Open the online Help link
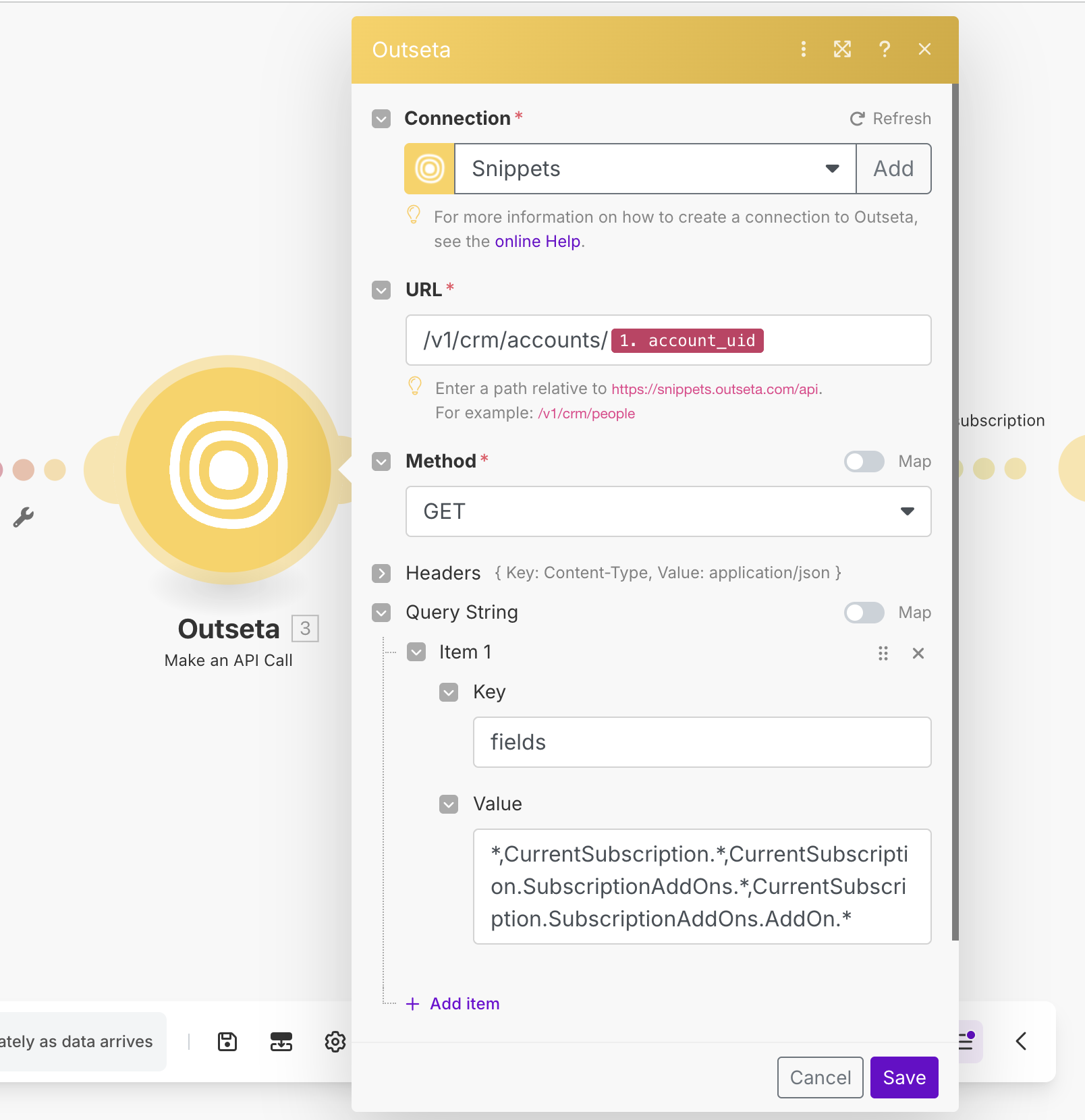 point(538,242)
